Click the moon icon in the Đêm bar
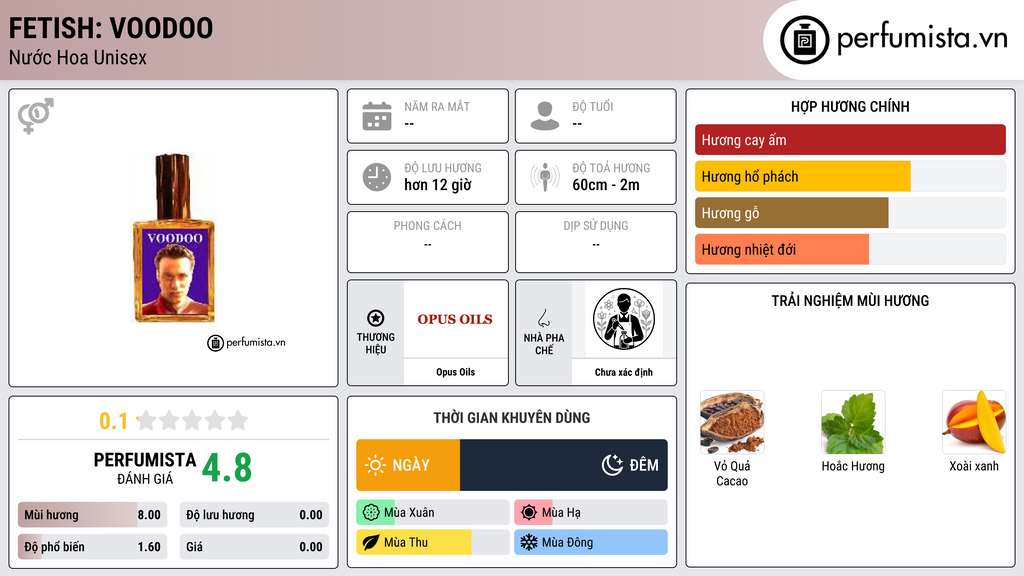 (612, 465)
